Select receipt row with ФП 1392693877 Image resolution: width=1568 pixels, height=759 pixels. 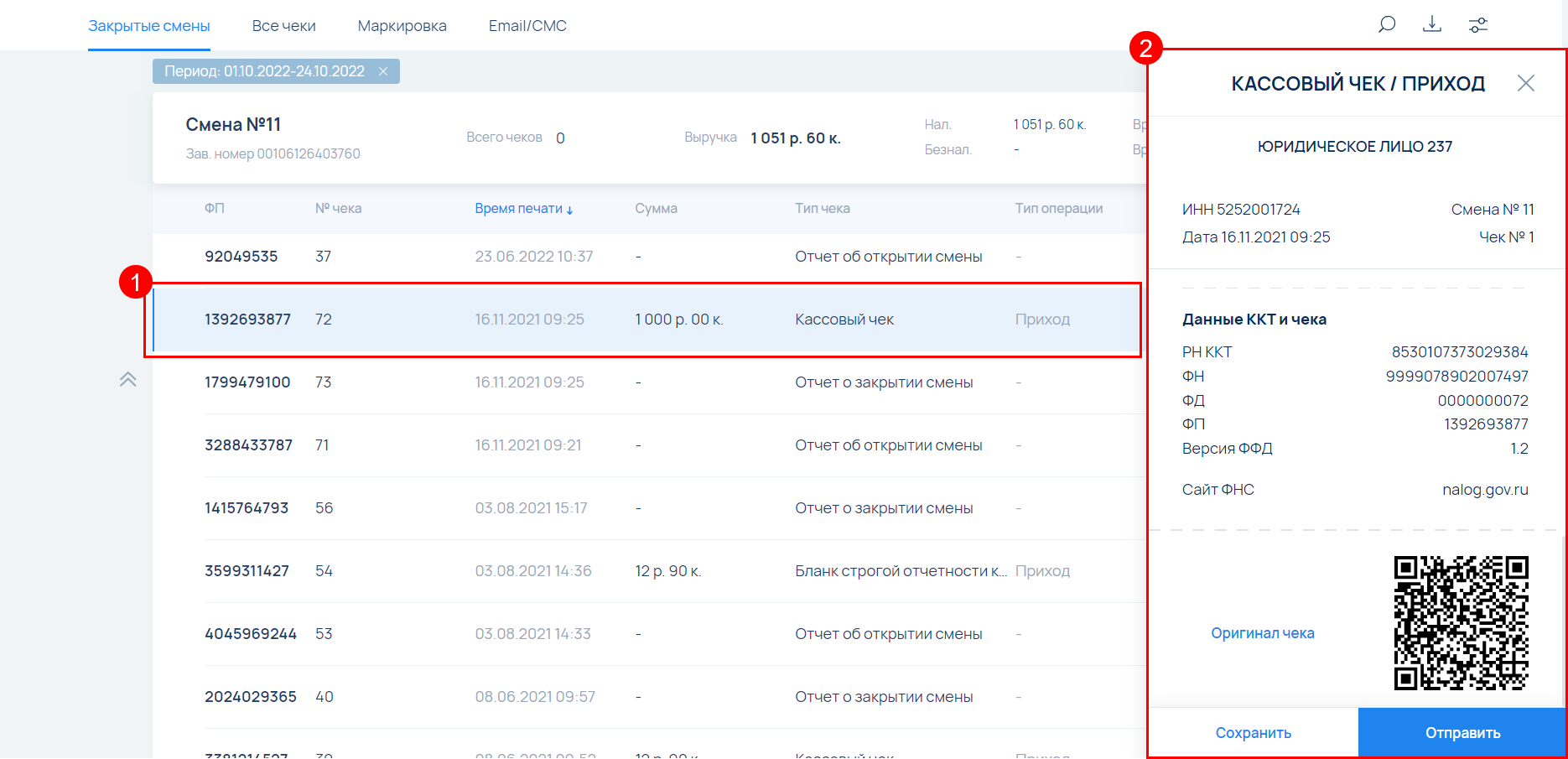pos(646,320)
